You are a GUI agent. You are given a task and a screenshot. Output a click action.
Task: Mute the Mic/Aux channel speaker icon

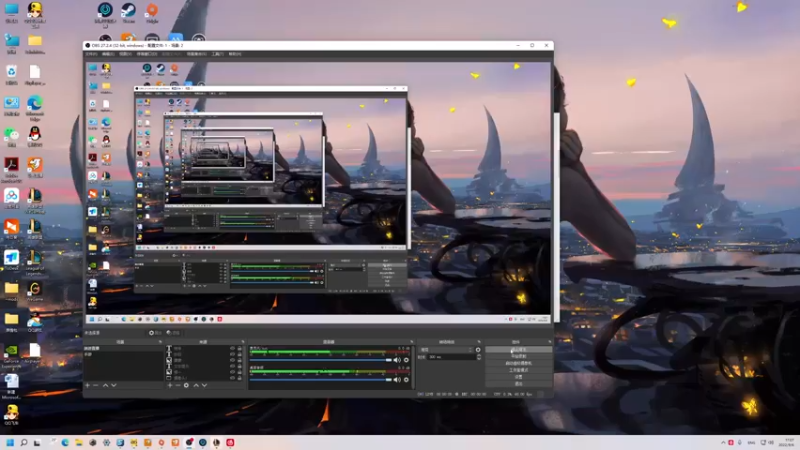click(x=397, y=360)
